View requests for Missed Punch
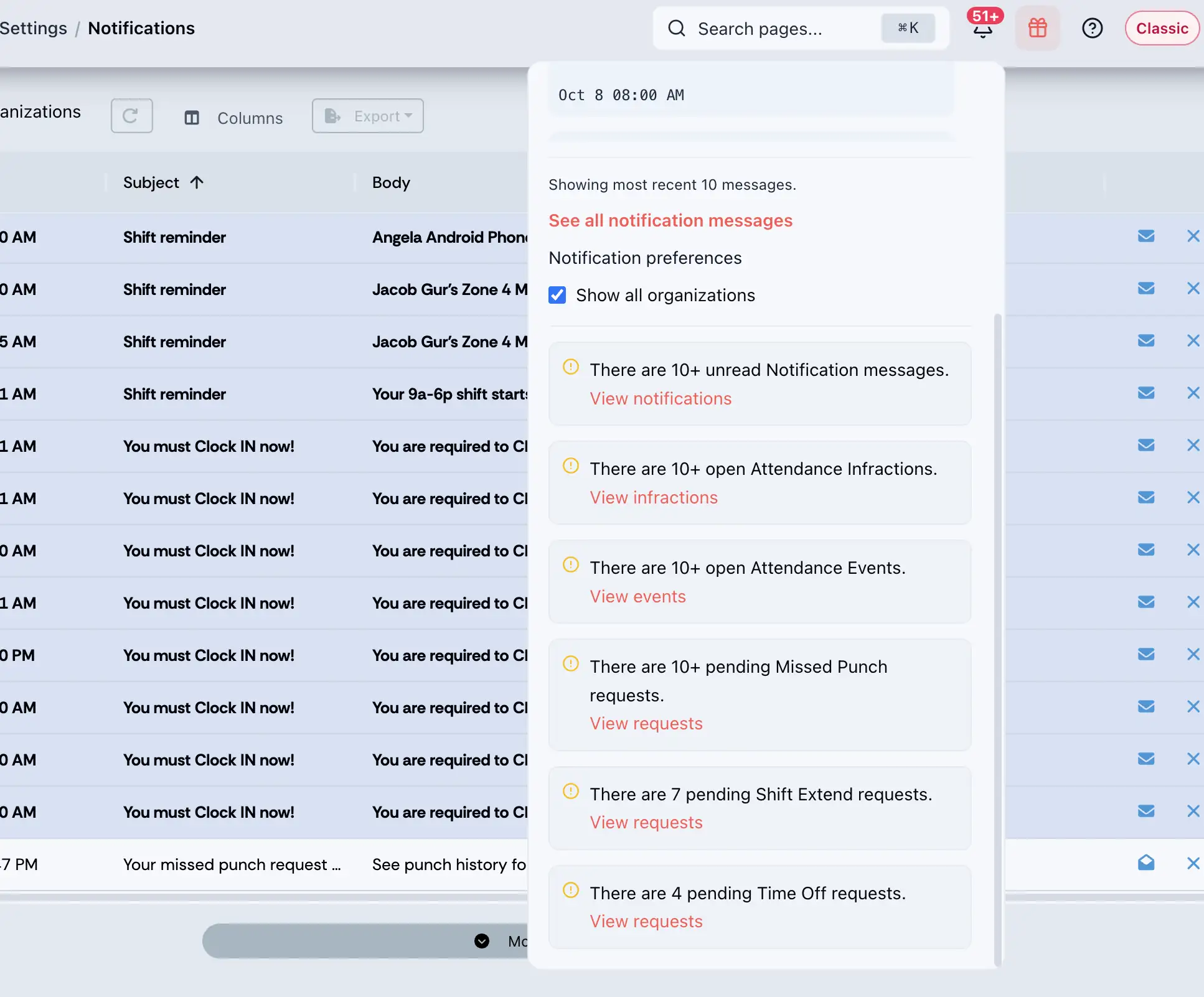 click(646, 723)
